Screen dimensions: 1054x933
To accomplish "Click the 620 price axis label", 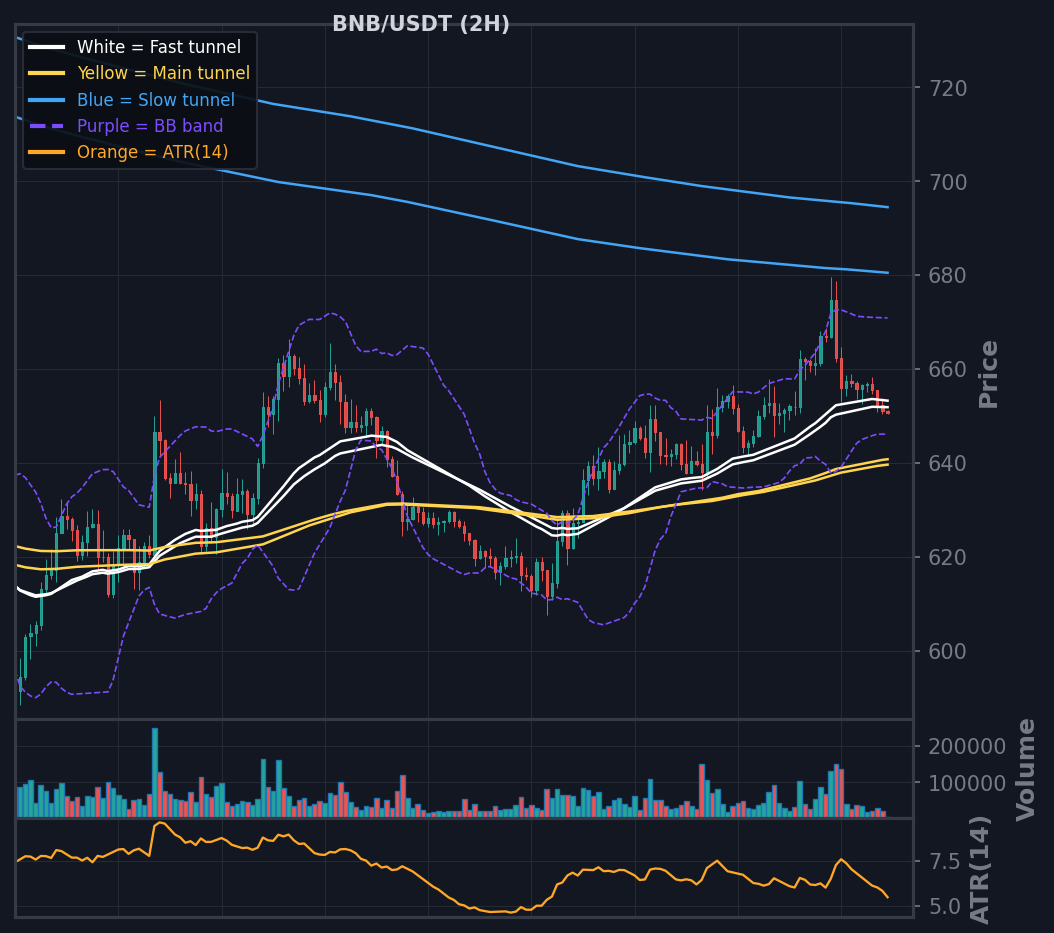I will [x=948, y=557].
